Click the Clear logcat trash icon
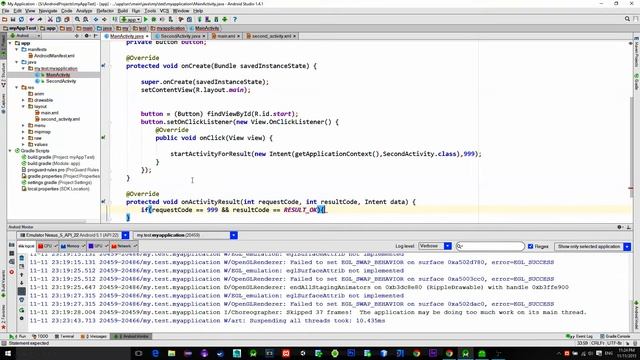Screen dimensions: 640x360 click(22, 258)
